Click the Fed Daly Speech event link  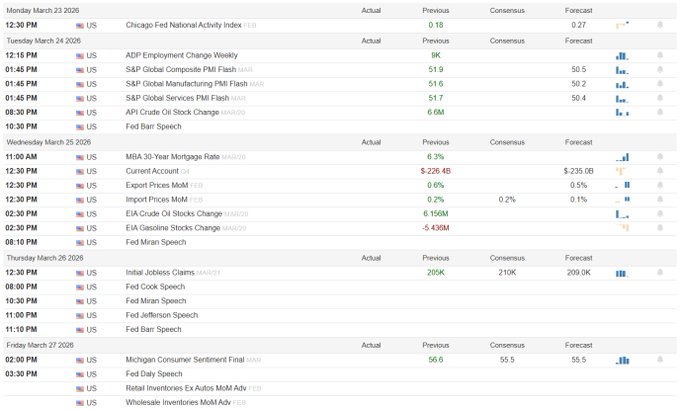[156, 373]
